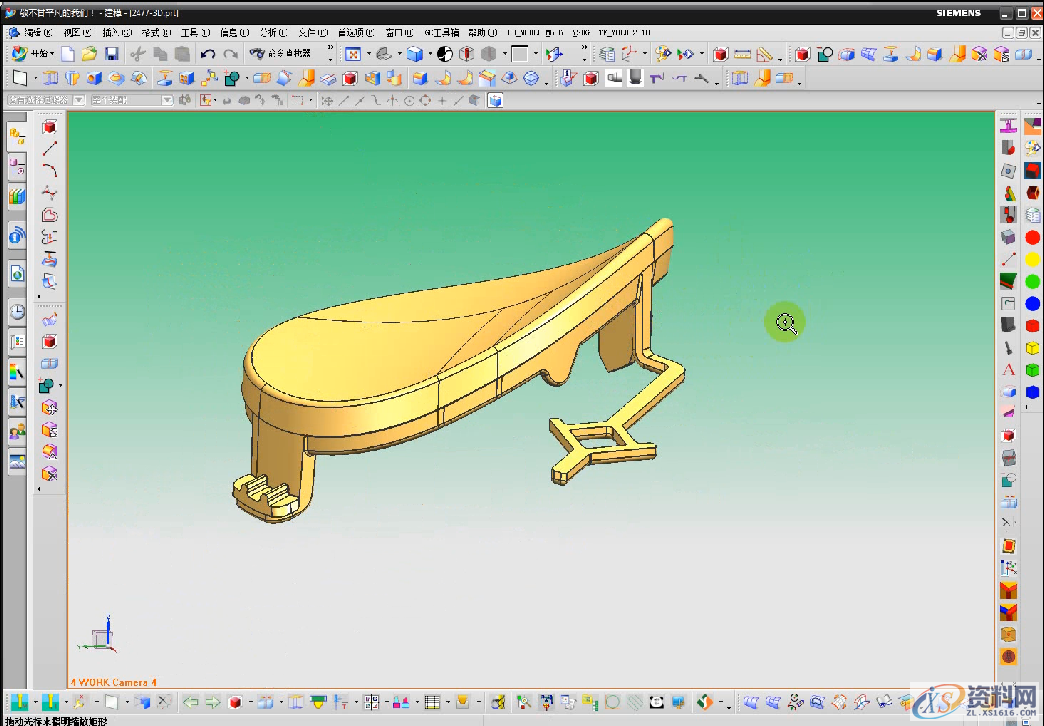Click the Cut scissors icon
The image size is (1044, 726).
tap(137, 54)
